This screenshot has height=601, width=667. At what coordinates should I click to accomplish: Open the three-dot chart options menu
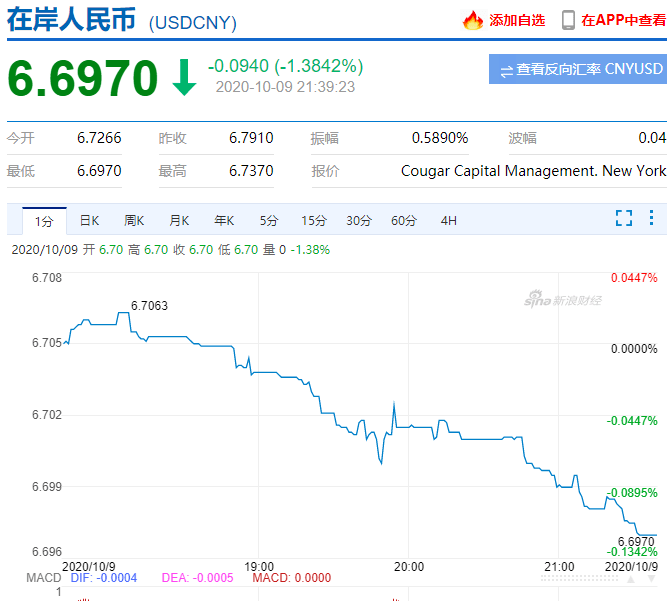pyautogui.click(x=651, y=218)
